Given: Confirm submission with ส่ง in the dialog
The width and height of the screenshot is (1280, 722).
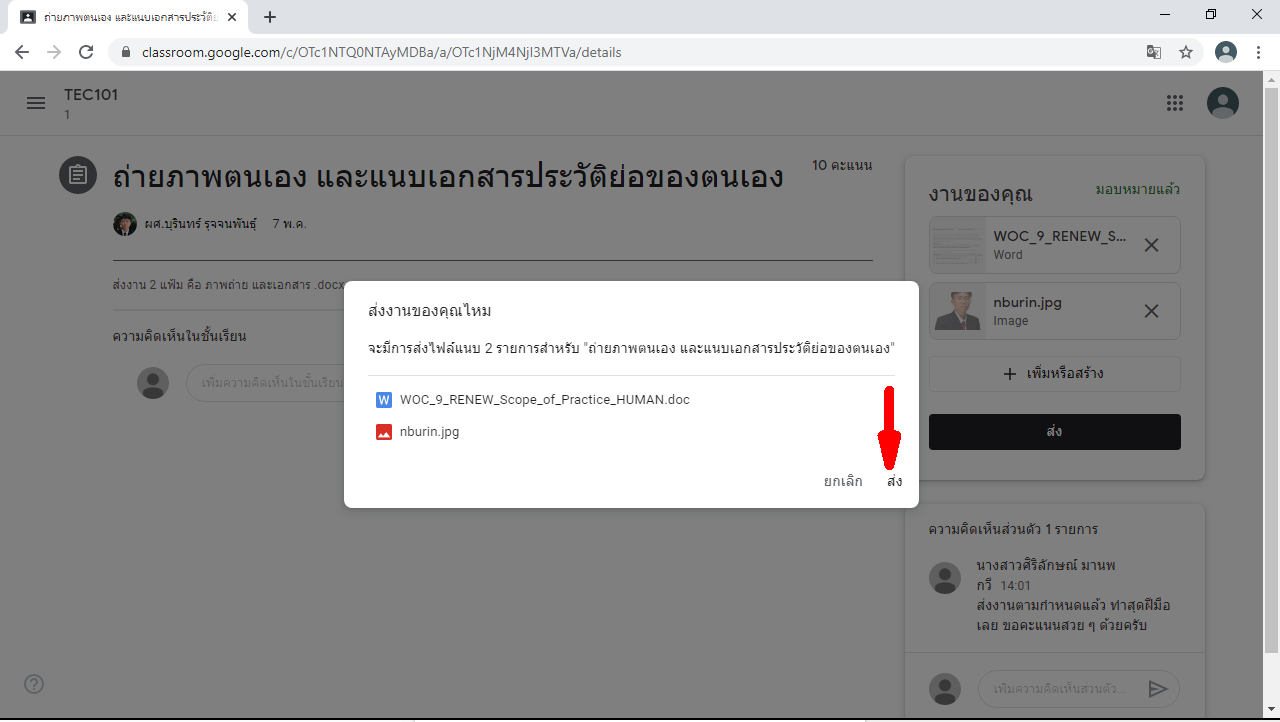Looking at the screenshot, I should tap(894, 482).
